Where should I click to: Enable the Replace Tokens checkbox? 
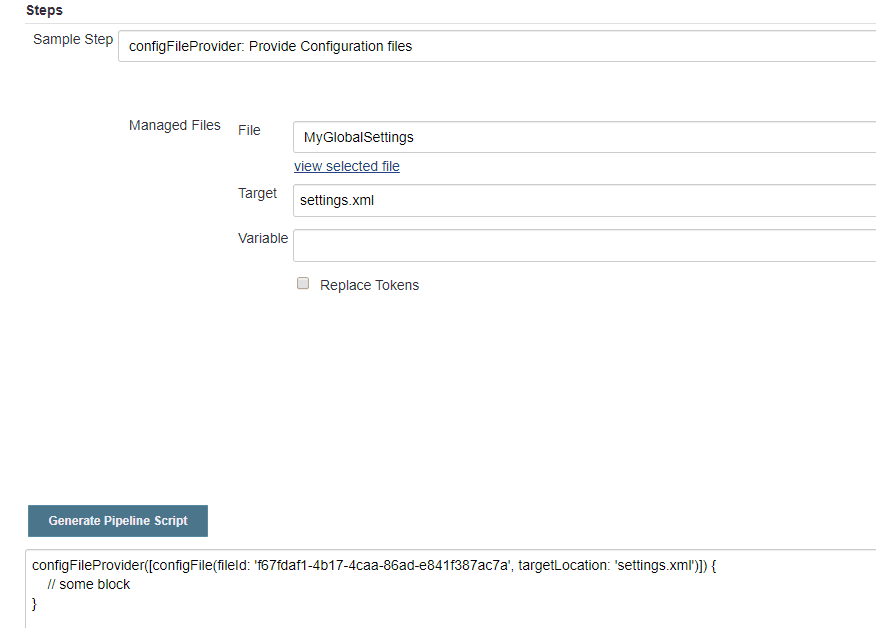(x=303, y=284)
